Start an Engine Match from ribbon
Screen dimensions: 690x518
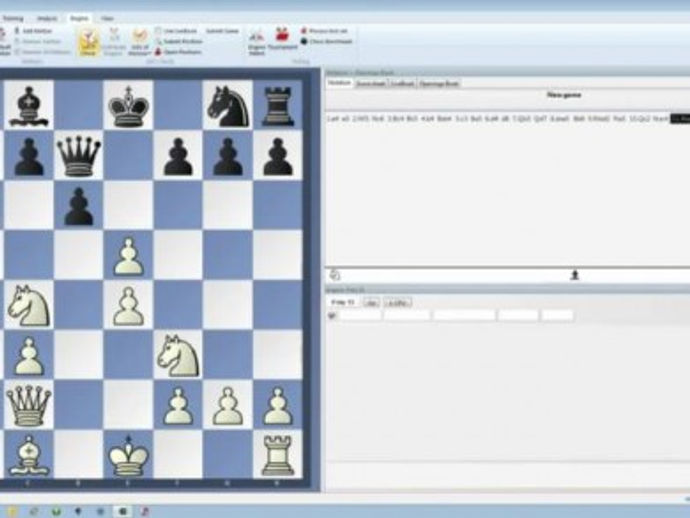pyautogui.click(x=257, y=42)
